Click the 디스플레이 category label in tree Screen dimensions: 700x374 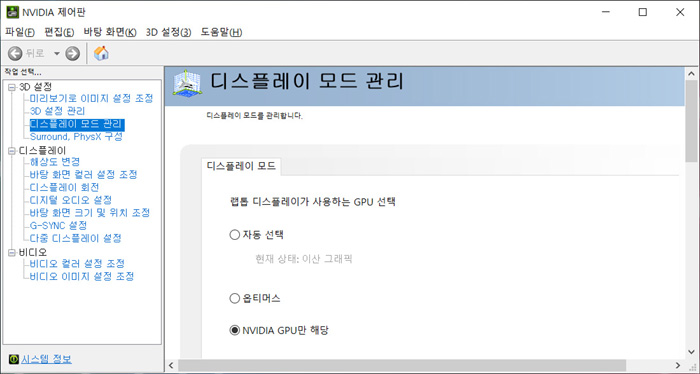tap(42, 151)
